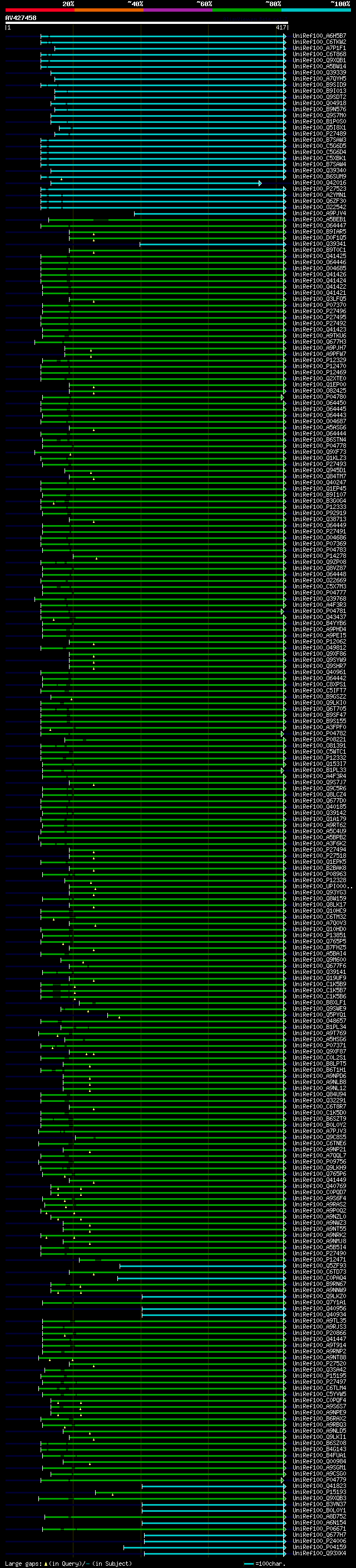Click hit label UniRef100_Q39341

319,244
